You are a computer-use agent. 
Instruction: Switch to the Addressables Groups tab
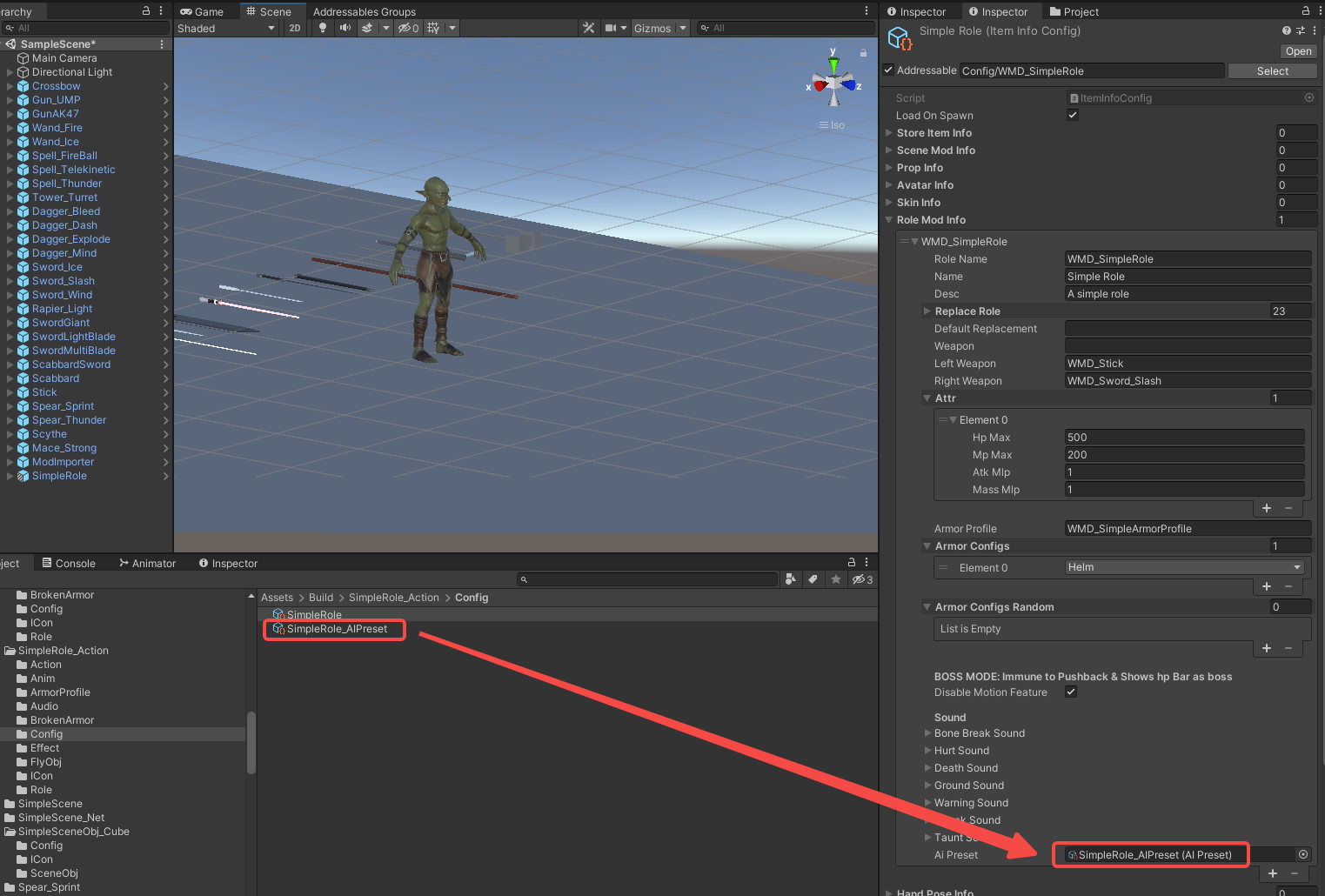[364, 11]
